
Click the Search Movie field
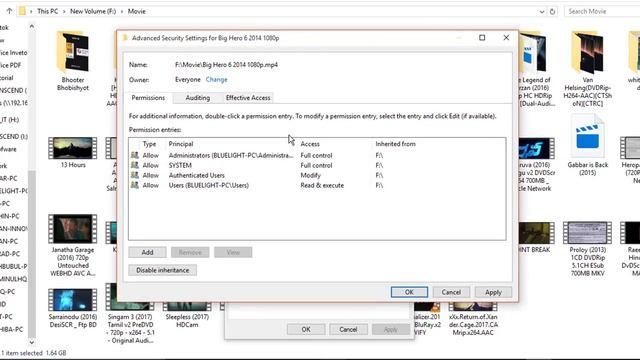[602, 11]
